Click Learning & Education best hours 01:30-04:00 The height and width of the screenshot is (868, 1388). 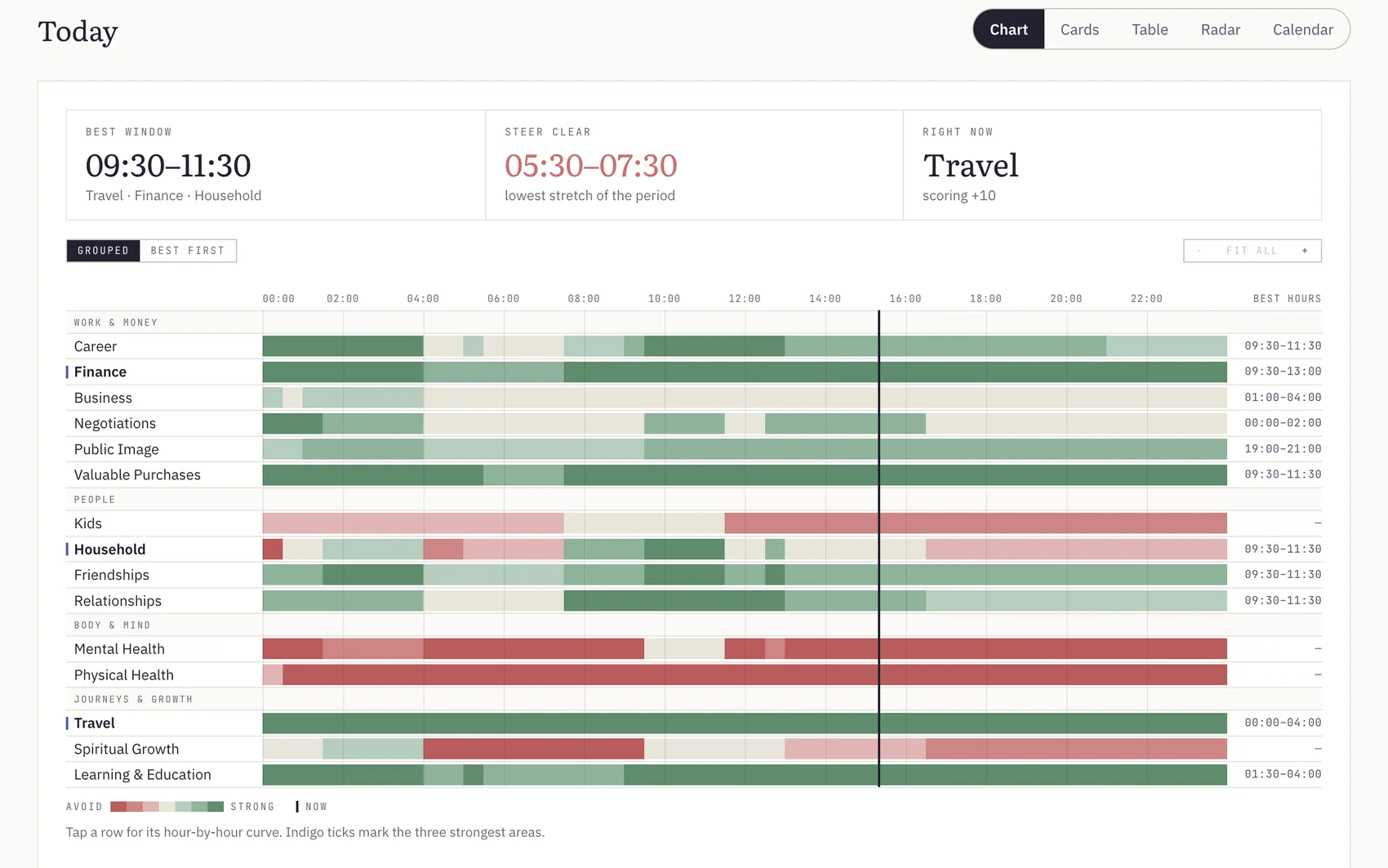click(x=1283, y=774)
